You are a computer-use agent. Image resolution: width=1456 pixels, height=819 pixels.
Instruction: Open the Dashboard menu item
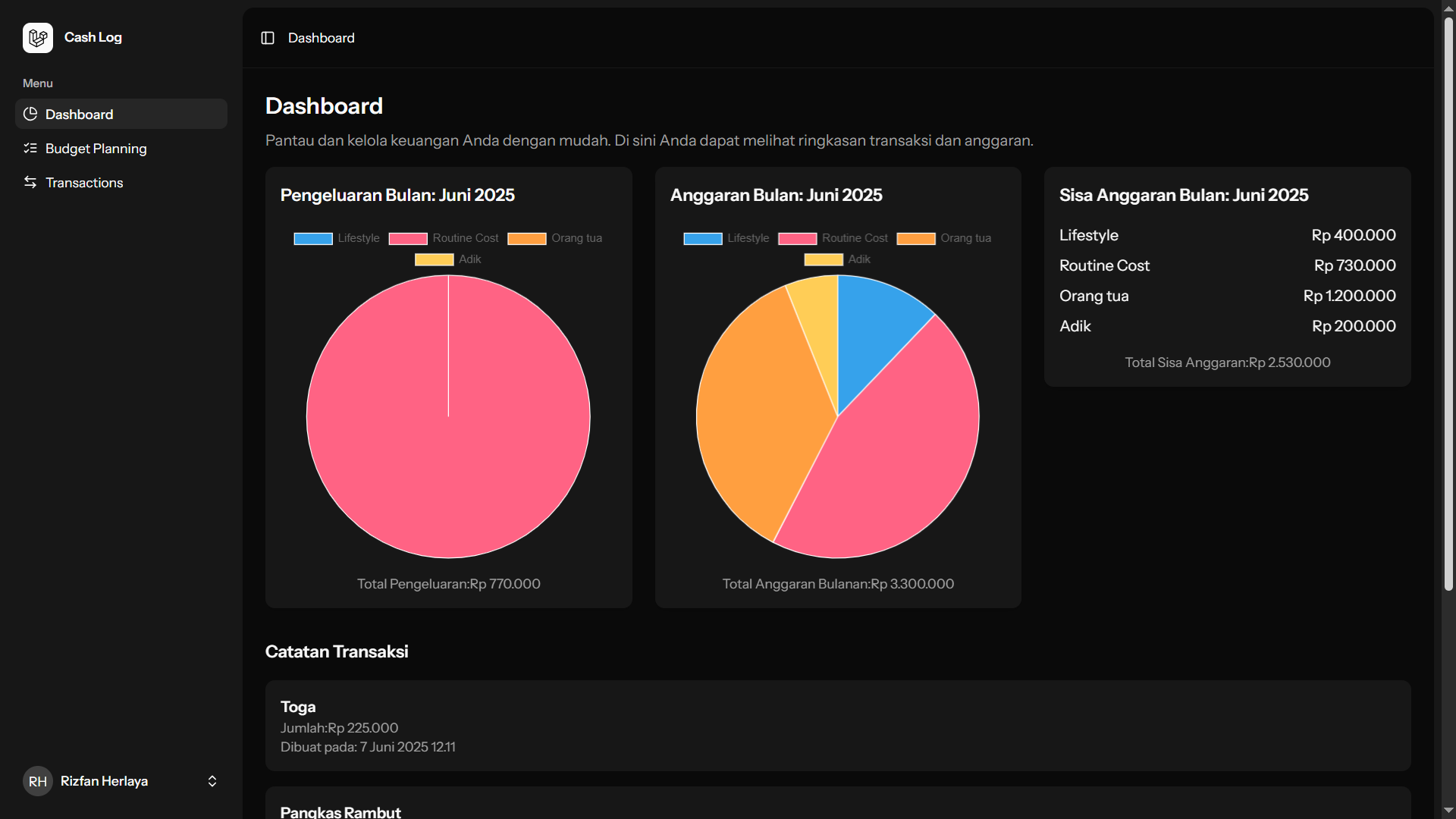121,114
